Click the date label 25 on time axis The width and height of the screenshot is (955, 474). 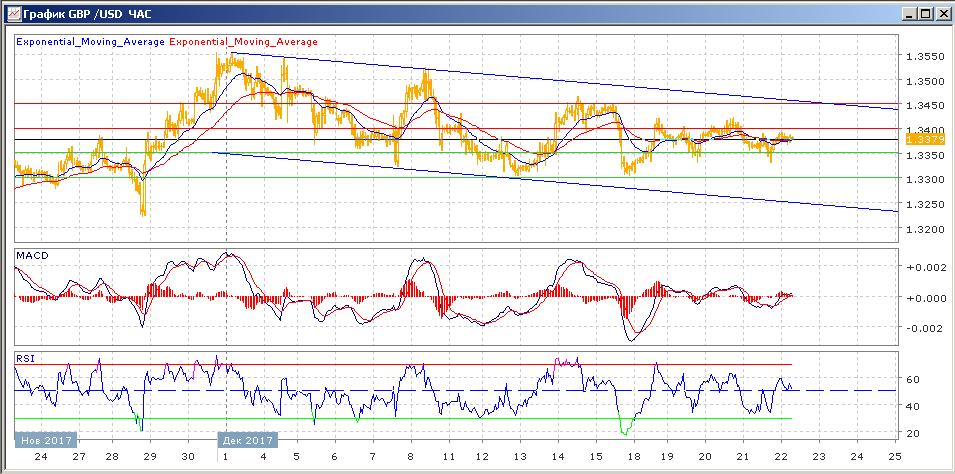point(895,457)
